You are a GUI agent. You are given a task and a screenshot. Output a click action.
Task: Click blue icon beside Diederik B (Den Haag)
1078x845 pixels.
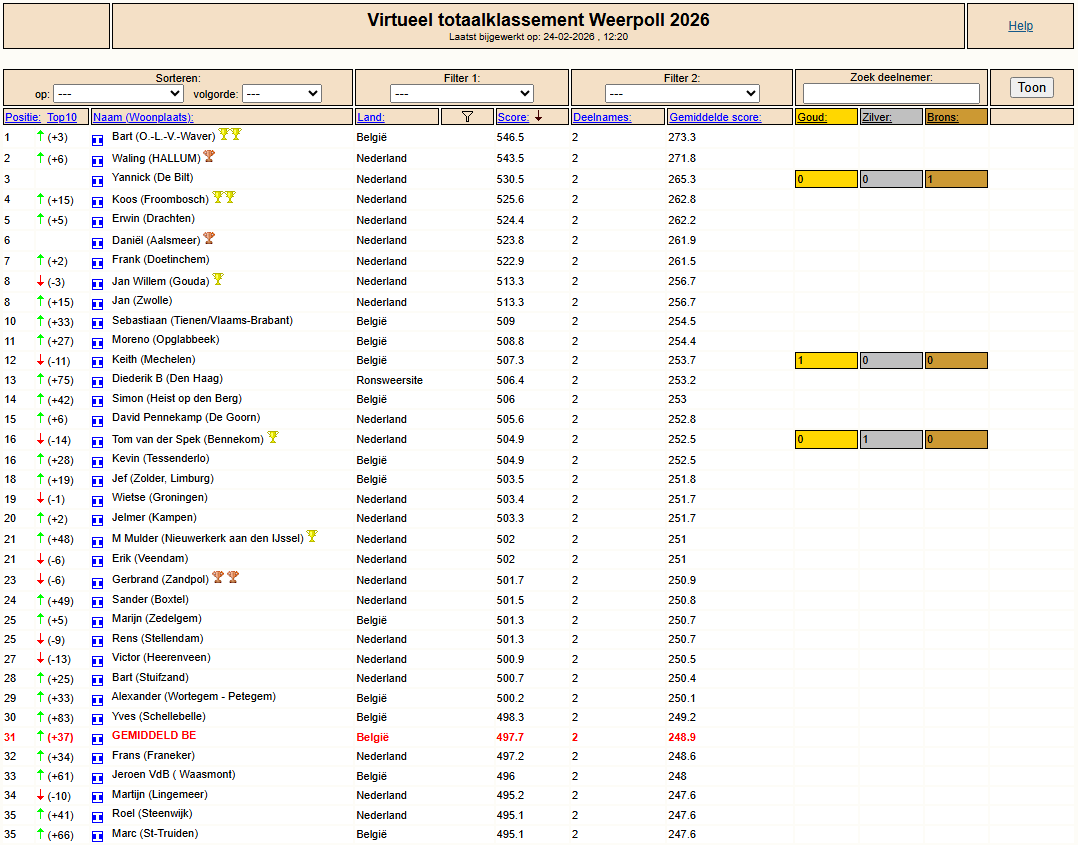[x=98, y=382]
